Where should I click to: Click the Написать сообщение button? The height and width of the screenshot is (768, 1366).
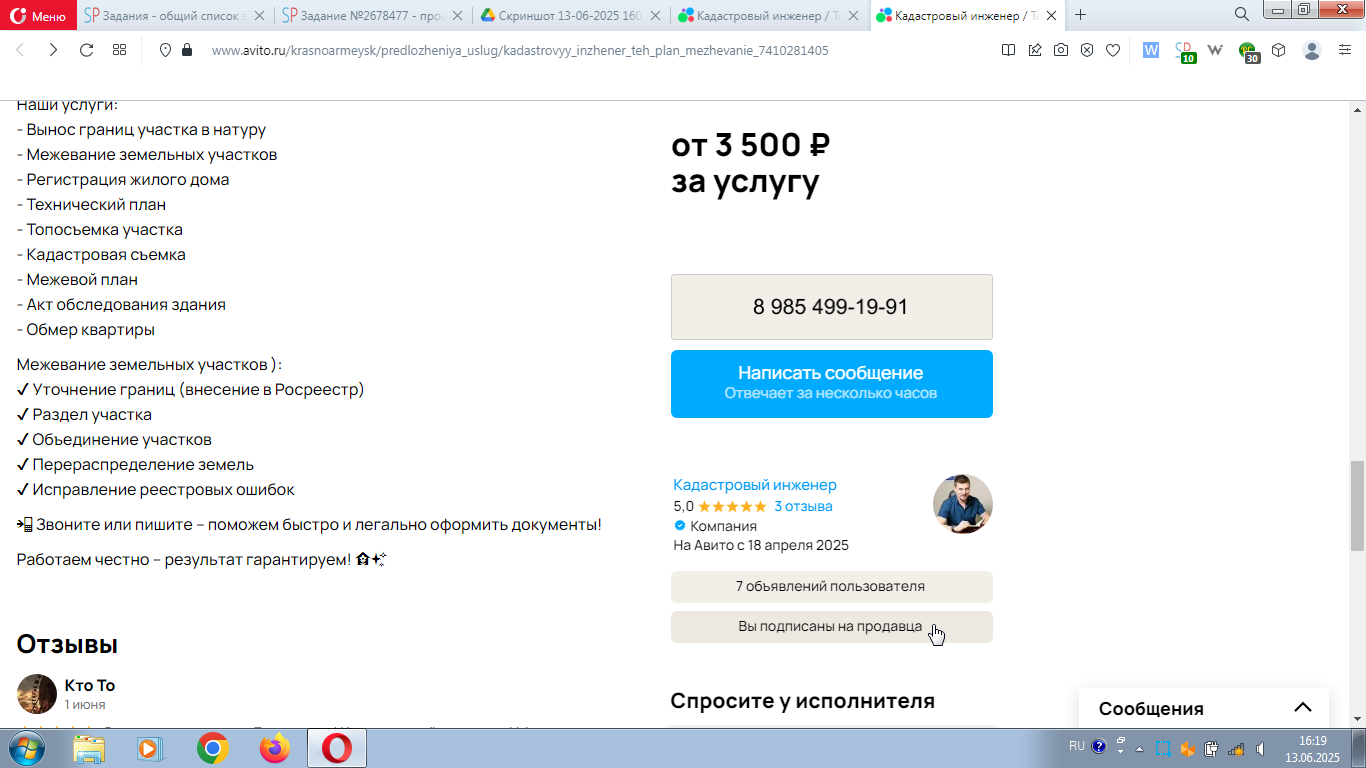click(832, 383)
